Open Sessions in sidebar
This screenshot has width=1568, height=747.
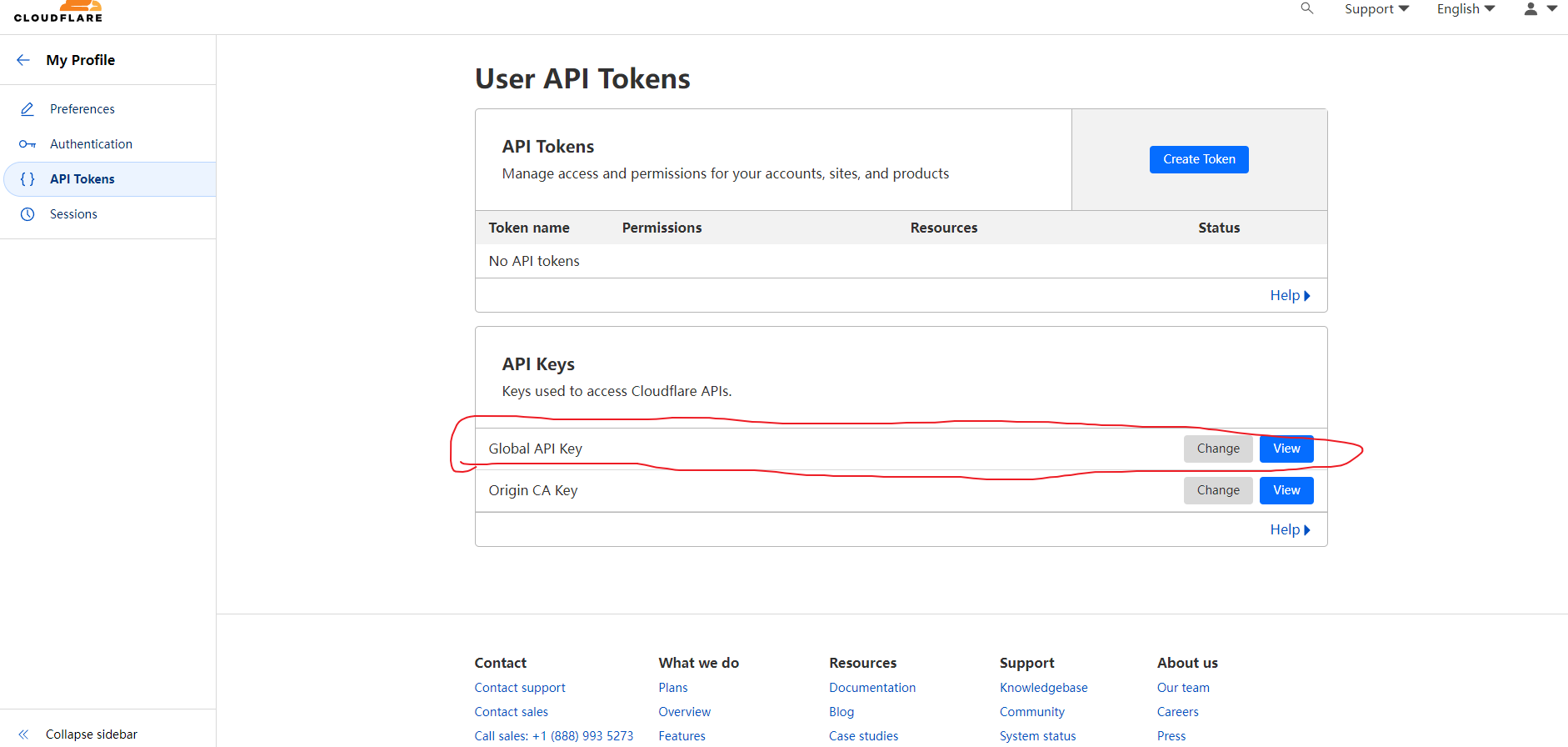point(73,214)
